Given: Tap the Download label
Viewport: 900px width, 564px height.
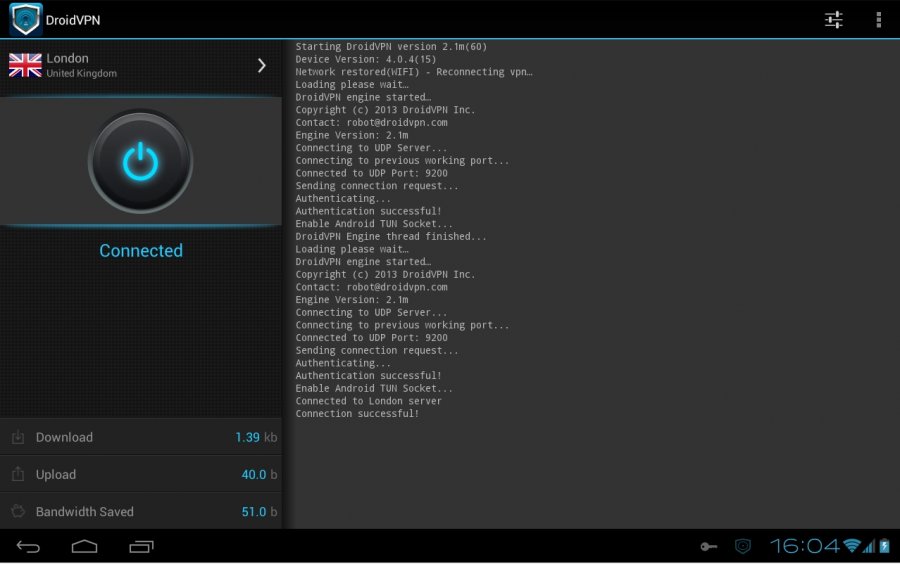Looking at the screenshot, I should (x=64, y=437).
